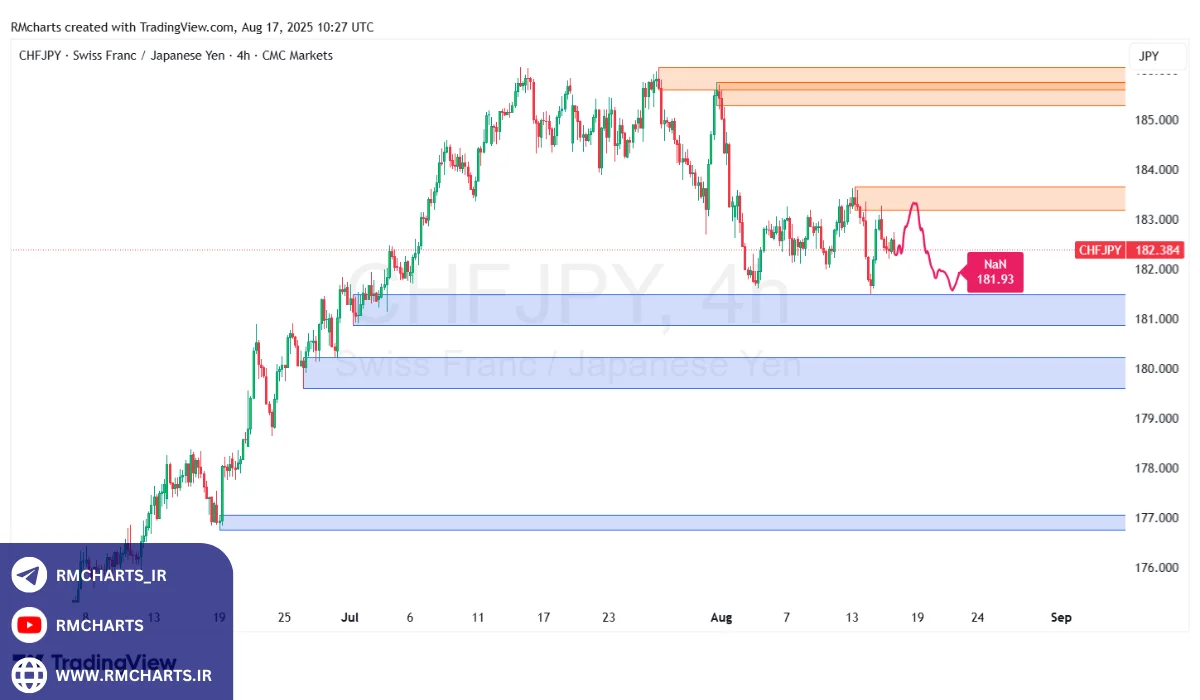The image size is (1200, 700).
Task: Select the Aug label on the time axis
Action: pos(721,617)
